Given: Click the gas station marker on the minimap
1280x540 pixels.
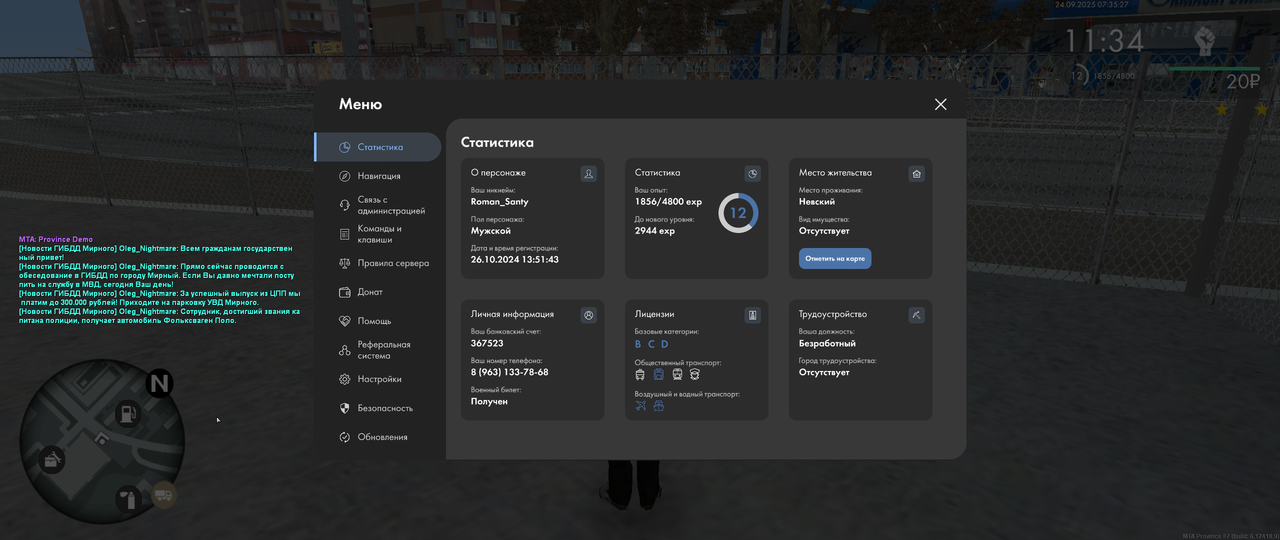Looking at the screenshot, I should [128, 412].
